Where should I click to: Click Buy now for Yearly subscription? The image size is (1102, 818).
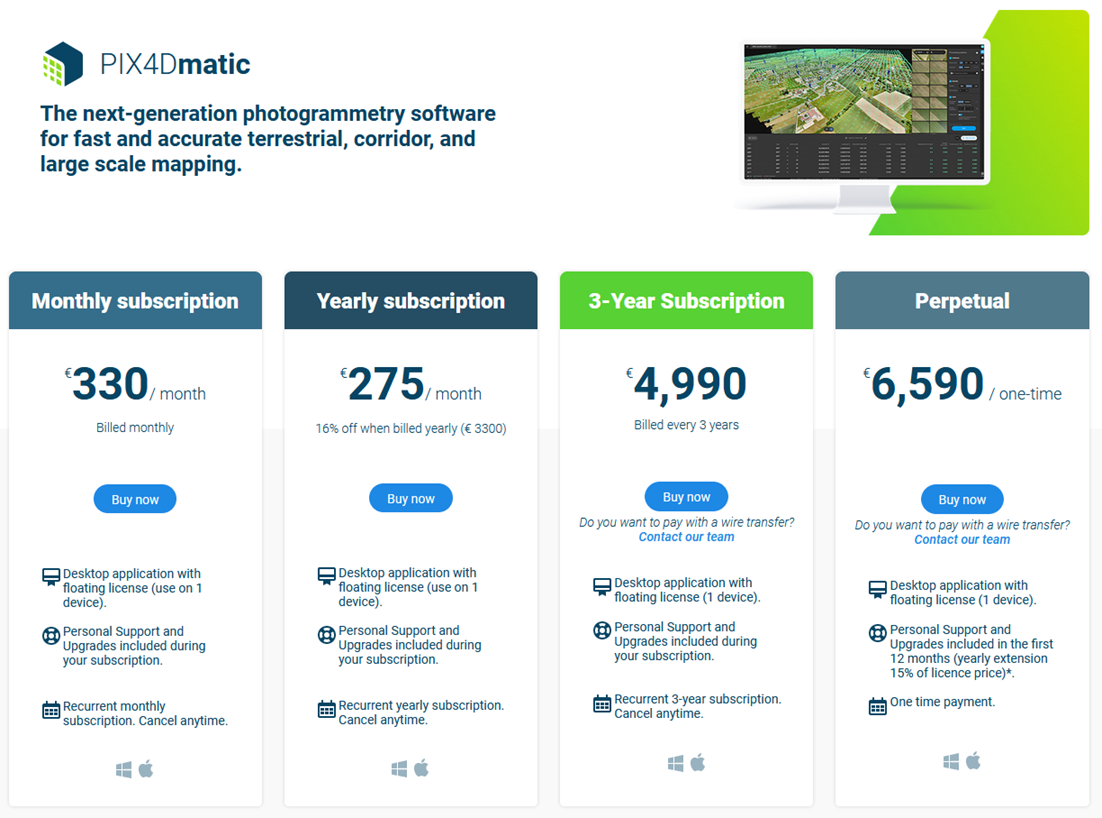[410, 498]
